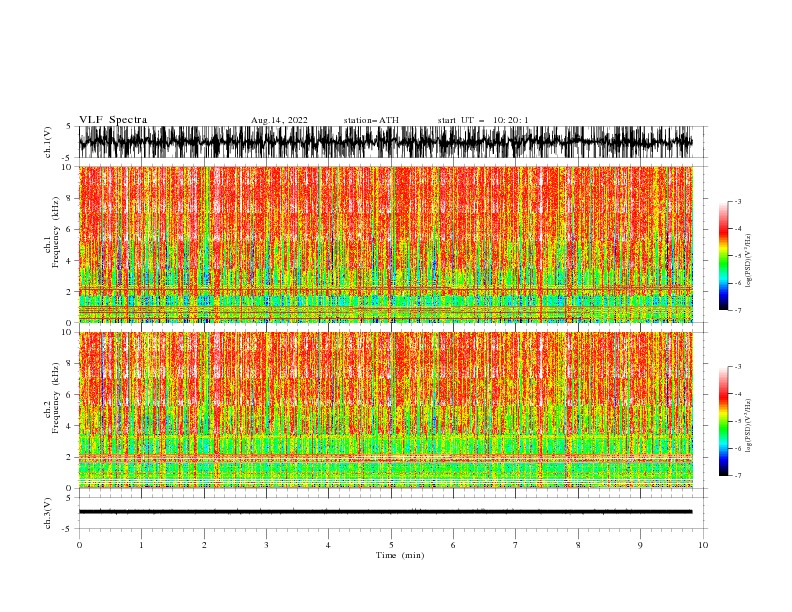Click the '-7' tick on ch.2 colorbar

click(x=737, y=475)
